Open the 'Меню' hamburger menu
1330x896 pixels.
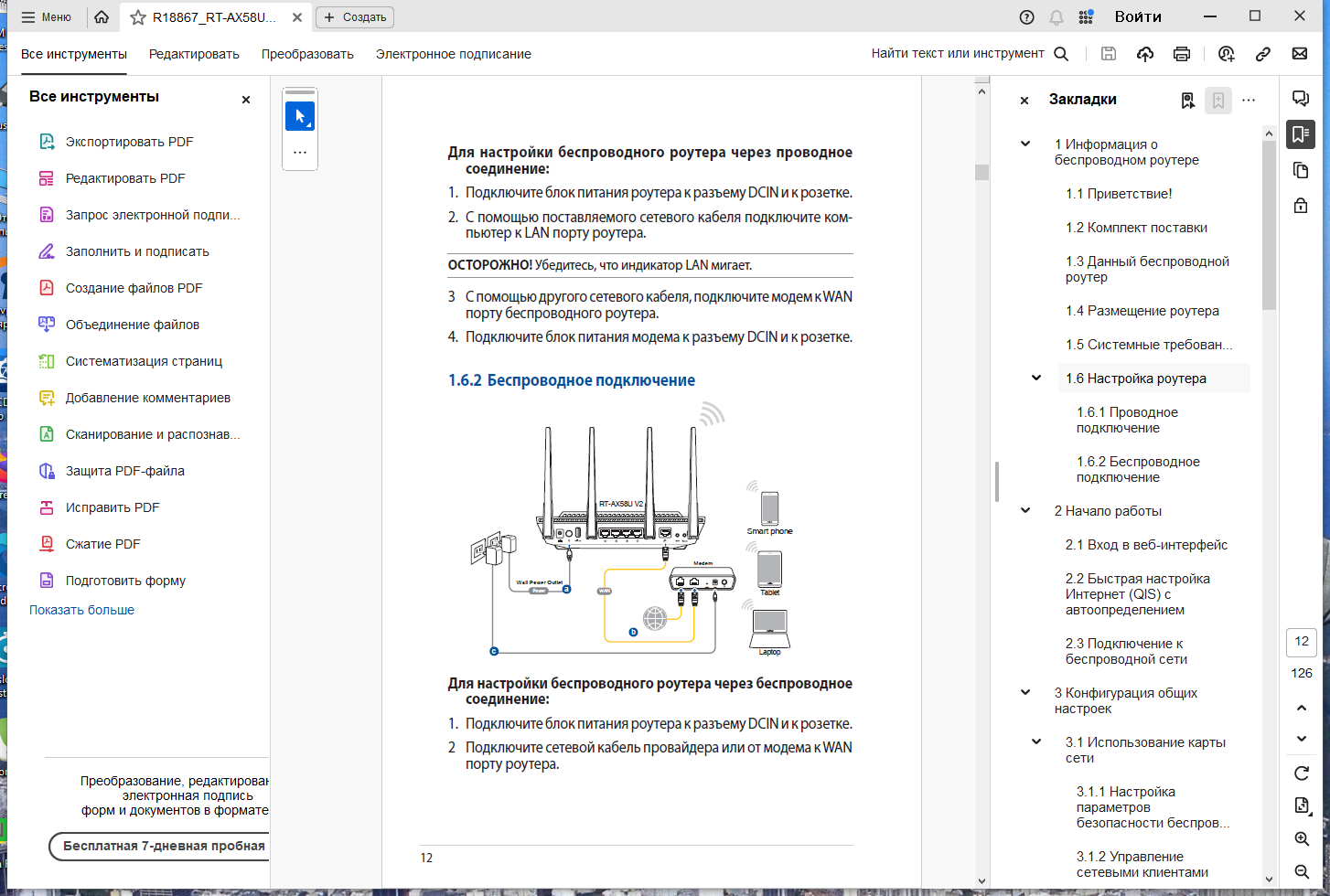click(46, 16)
